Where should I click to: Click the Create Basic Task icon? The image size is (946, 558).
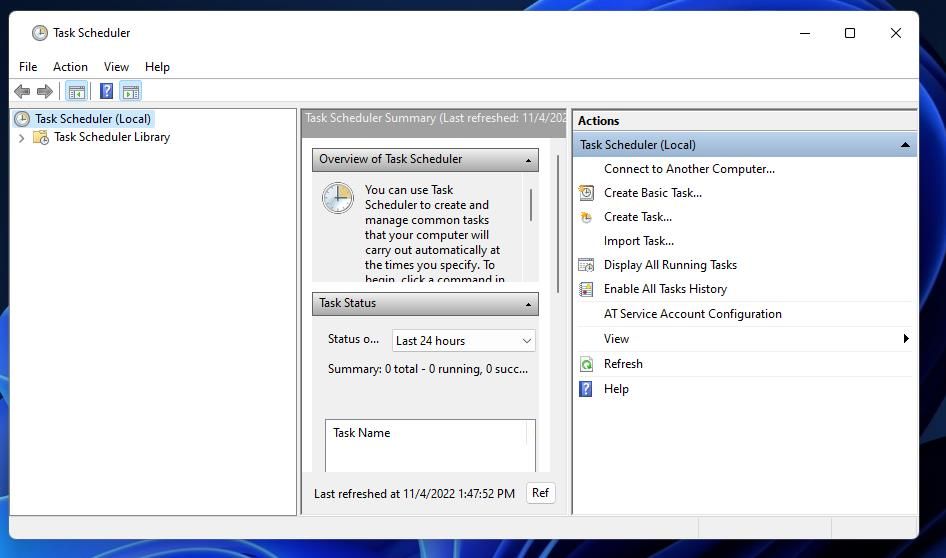click(x=586, y=193)
